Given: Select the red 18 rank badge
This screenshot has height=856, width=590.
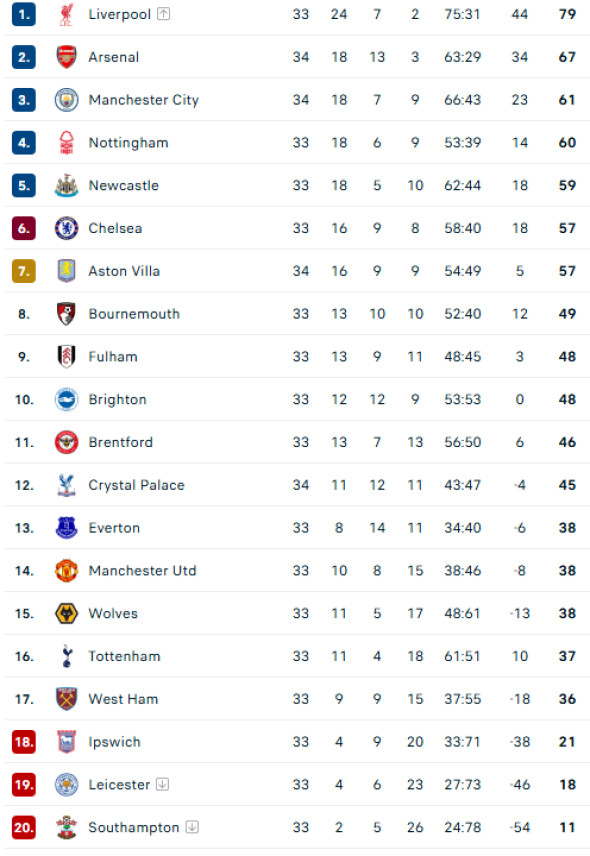Looking at the screenshot, I should (23, 742).
